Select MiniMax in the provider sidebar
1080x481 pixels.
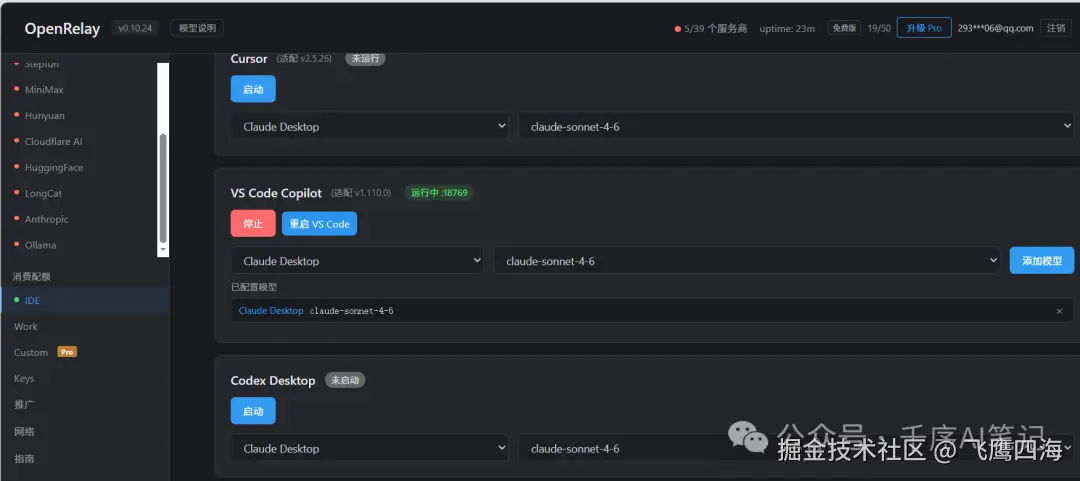click(44, 90)
